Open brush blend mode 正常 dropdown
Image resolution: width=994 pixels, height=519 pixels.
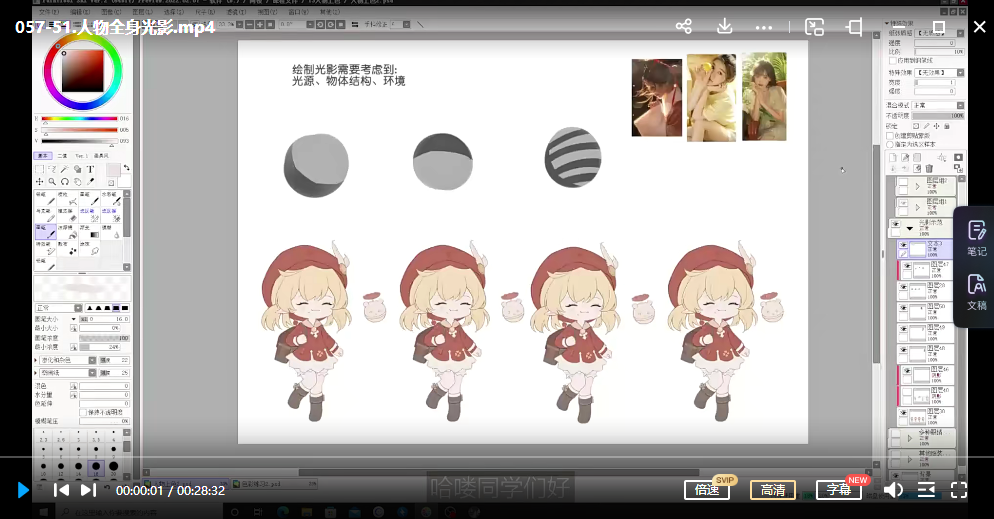click(59, 308)
